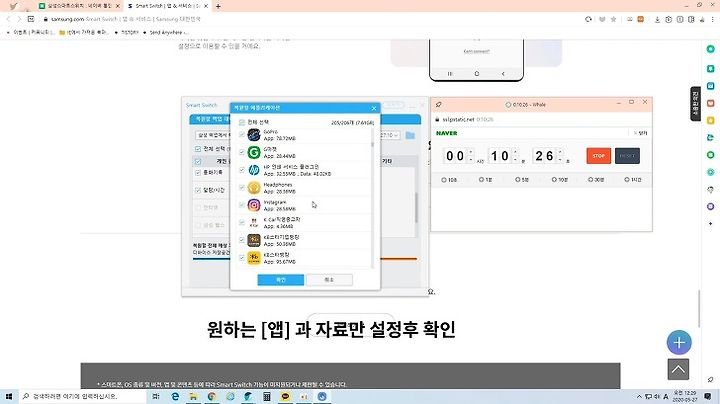Click the blue plus floating button
The width and height of the screenshot is (720, 404).
(679, 342)
